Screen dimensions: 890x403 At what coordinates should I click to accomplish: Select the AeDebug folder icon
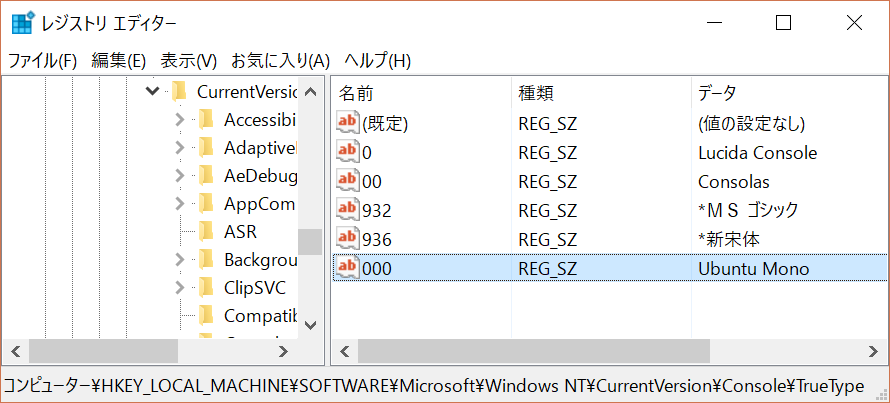pyautogui.click(x=207, y=176)
